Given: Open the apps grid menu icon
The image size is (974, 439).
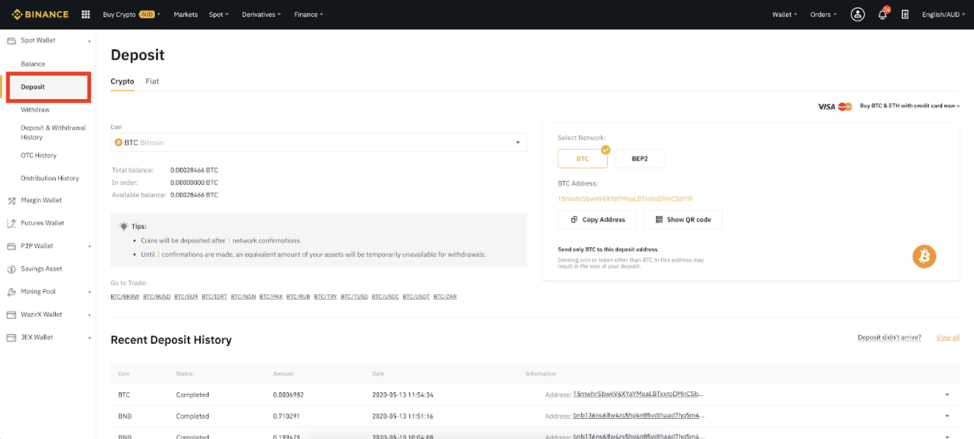Looking at the screenshot, I should [x=86, y=14].
